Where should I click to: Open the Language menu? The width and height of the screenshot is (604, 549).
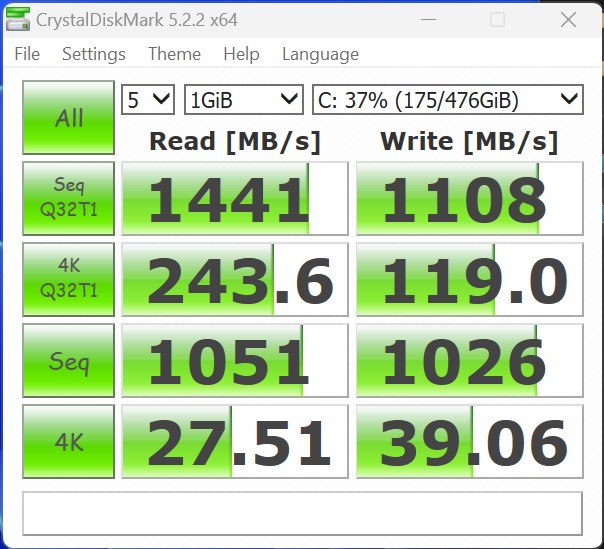[320, 54]
